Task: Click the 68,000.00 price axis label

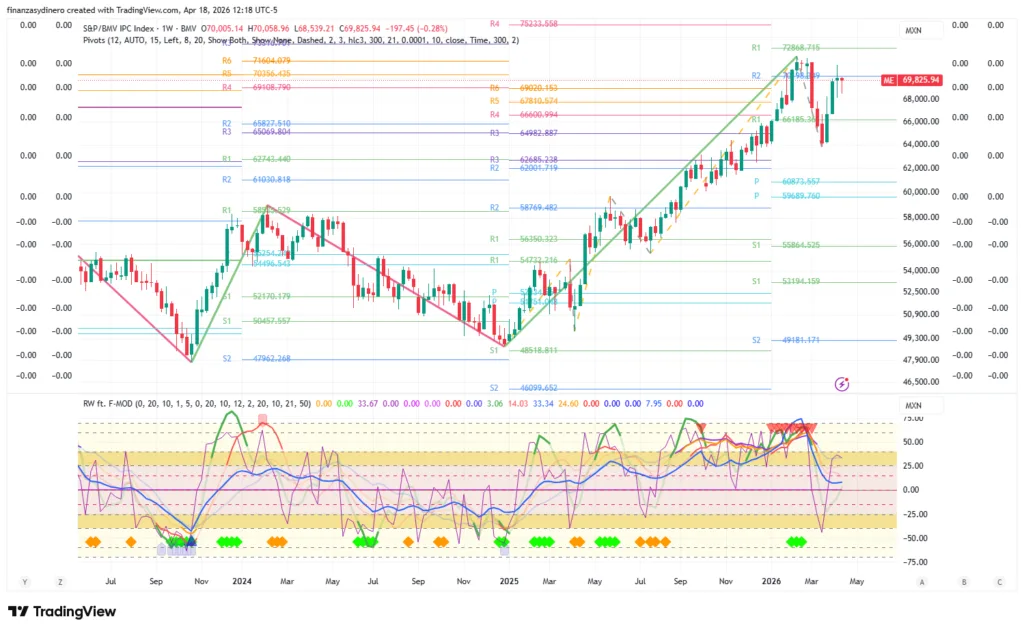Action: [922, 99]
